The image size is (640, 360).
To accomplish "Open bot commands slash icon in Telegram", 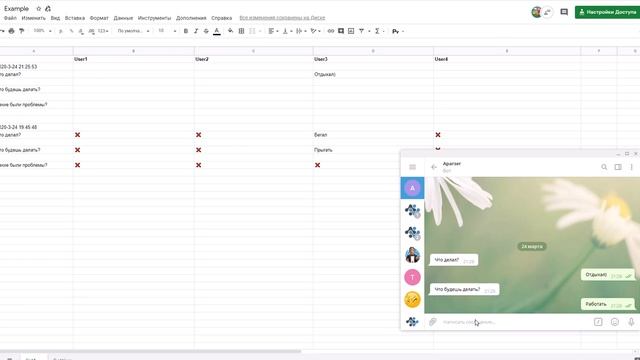I will tap(598, 322).
